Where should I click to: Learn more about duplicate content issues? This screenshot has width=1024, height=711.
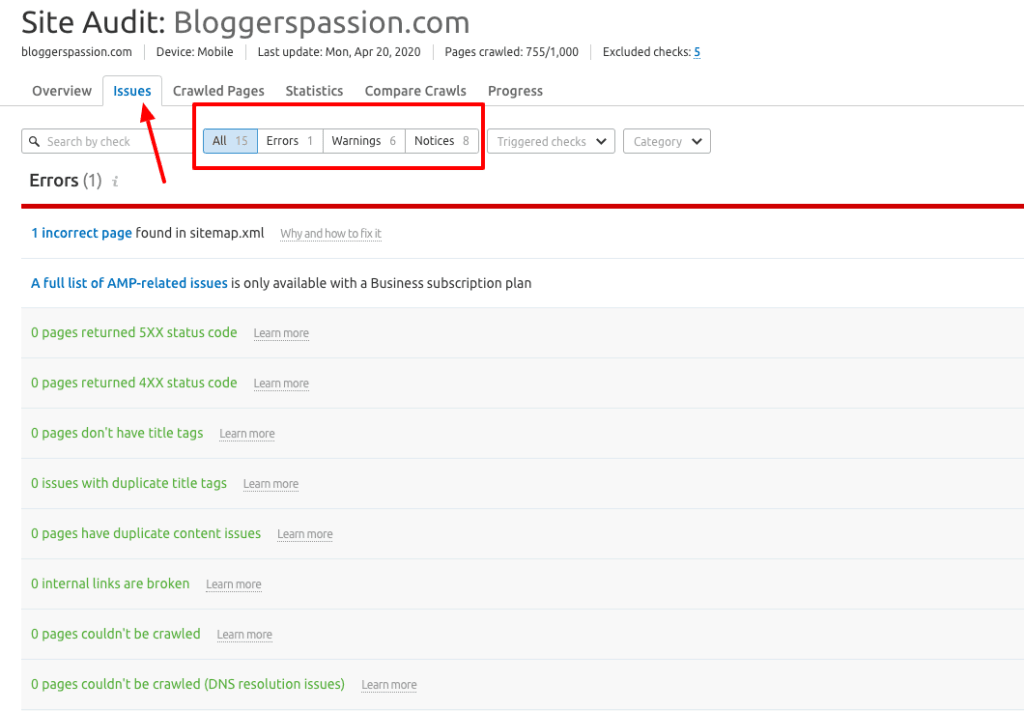305,534
